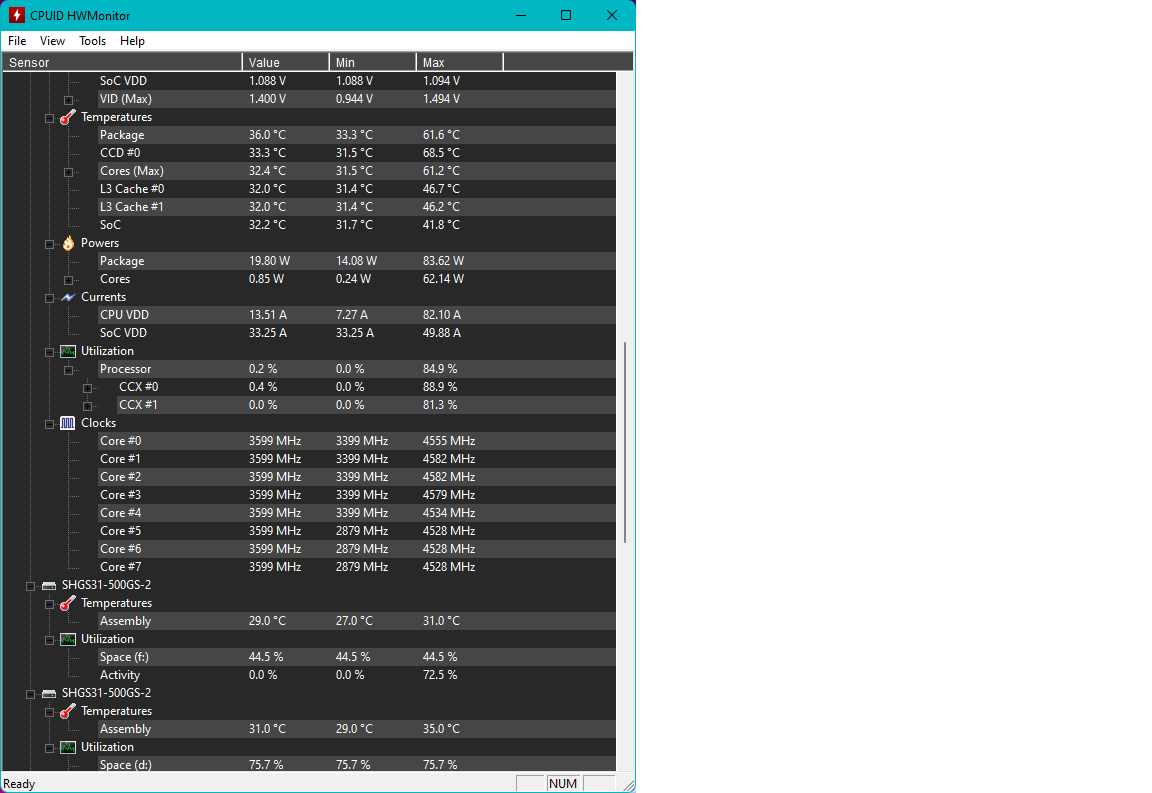This screenshot has height=793, width=1152.
Task: Click the Utilization icon above Space (f:)
Action: click(68, 639)
